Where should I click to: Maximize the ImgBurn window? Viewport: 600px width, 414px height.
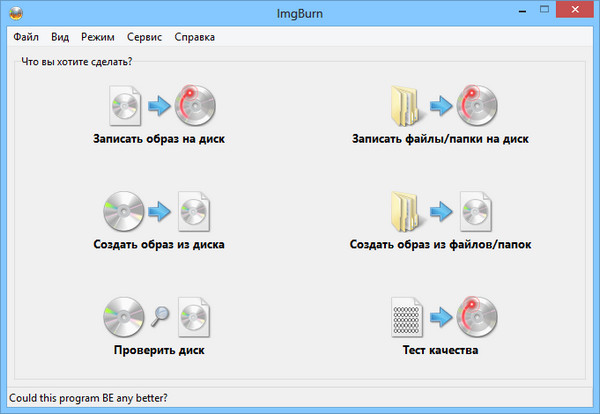coord(544,10)
